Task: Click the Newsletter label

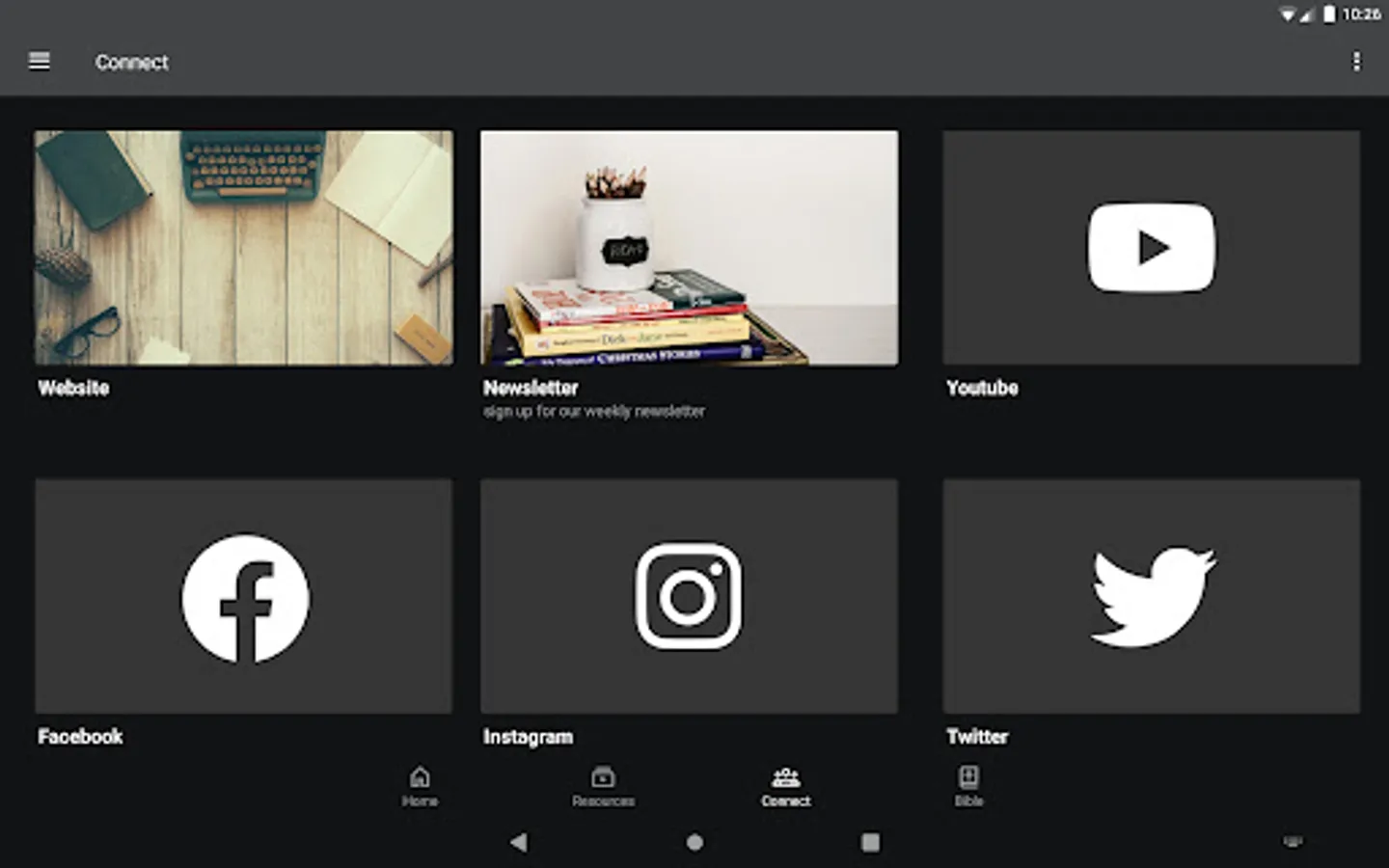Action: 531,388
